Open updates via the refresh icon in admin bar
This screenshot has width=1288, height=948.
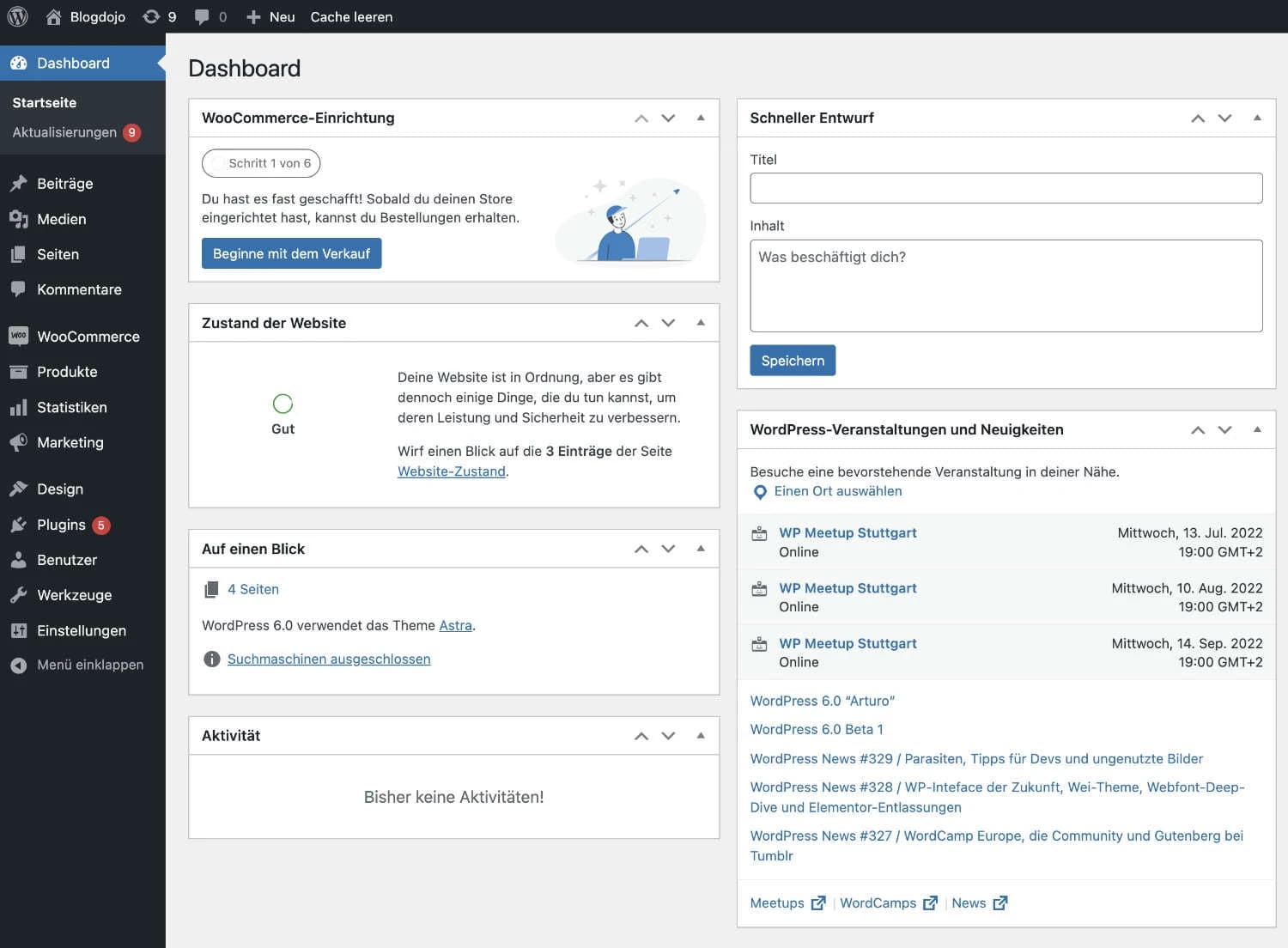(x=151, y=16)
